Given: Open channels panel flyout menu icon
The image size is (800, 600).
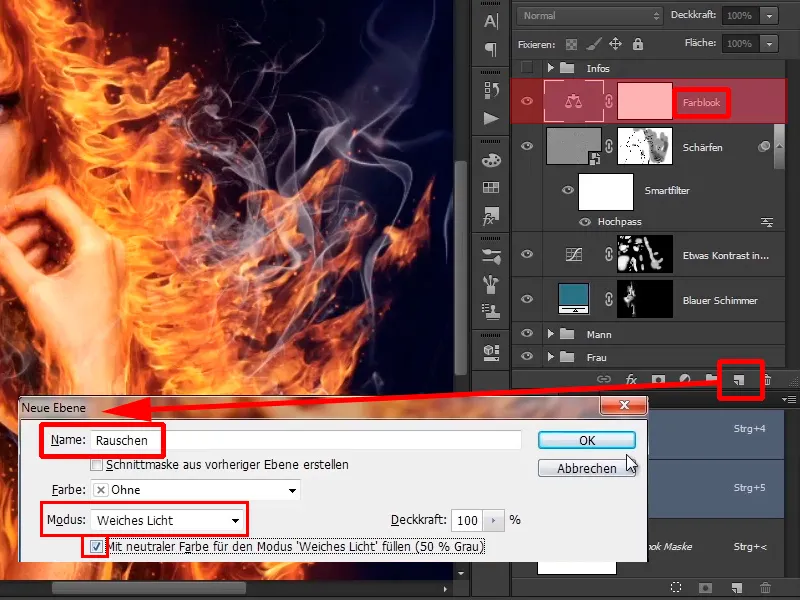Looking at the screenshot, I should [789, 399].
